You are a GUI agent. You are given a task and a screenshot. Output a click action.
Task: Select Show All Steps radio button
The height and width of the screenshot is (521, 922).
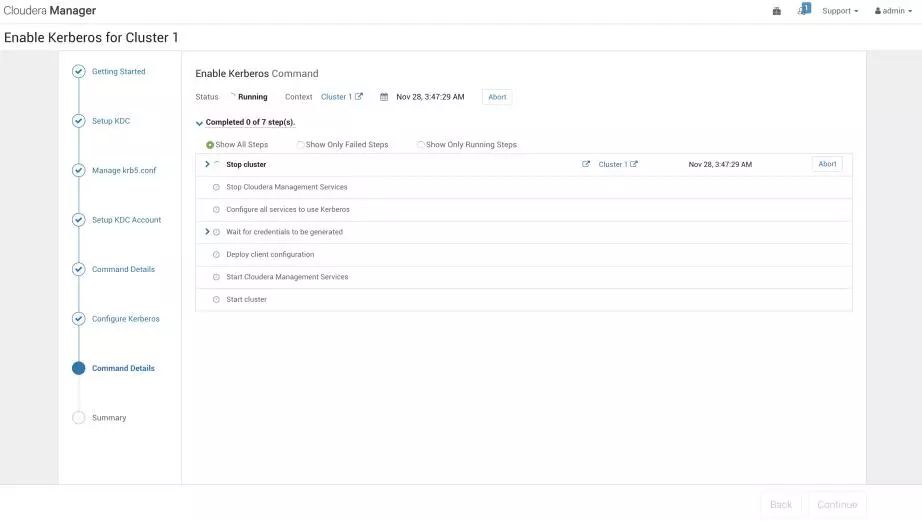tap(209, 145)
